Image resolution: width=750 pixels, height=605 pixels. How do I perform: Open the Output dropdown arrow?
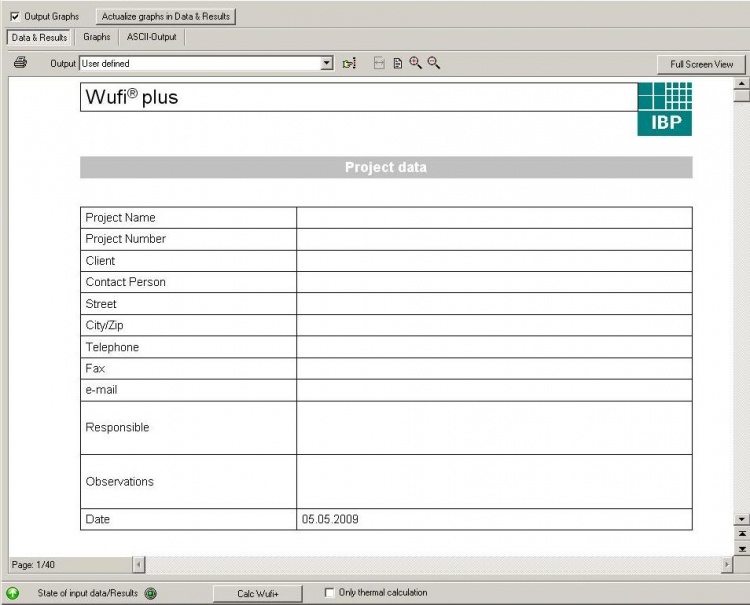point(327,63)
